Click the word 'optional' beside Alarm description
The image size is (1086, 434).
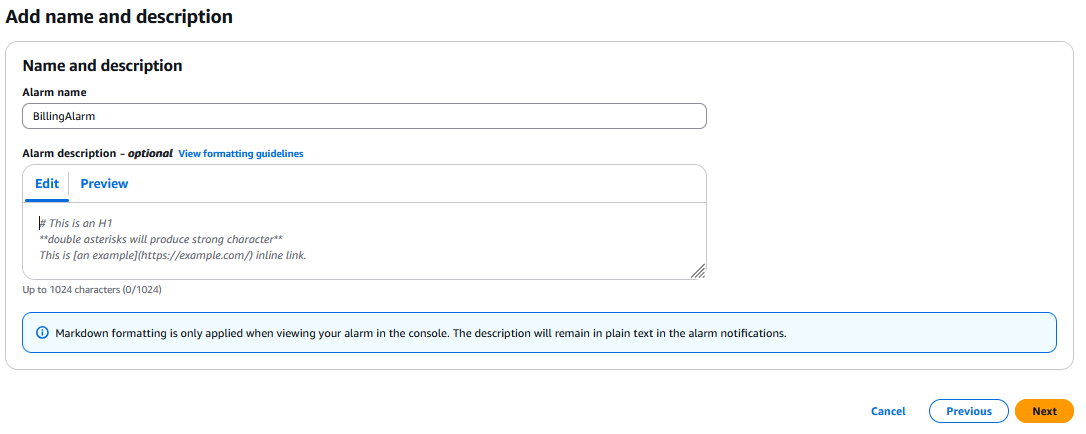(x=150, y=154)
